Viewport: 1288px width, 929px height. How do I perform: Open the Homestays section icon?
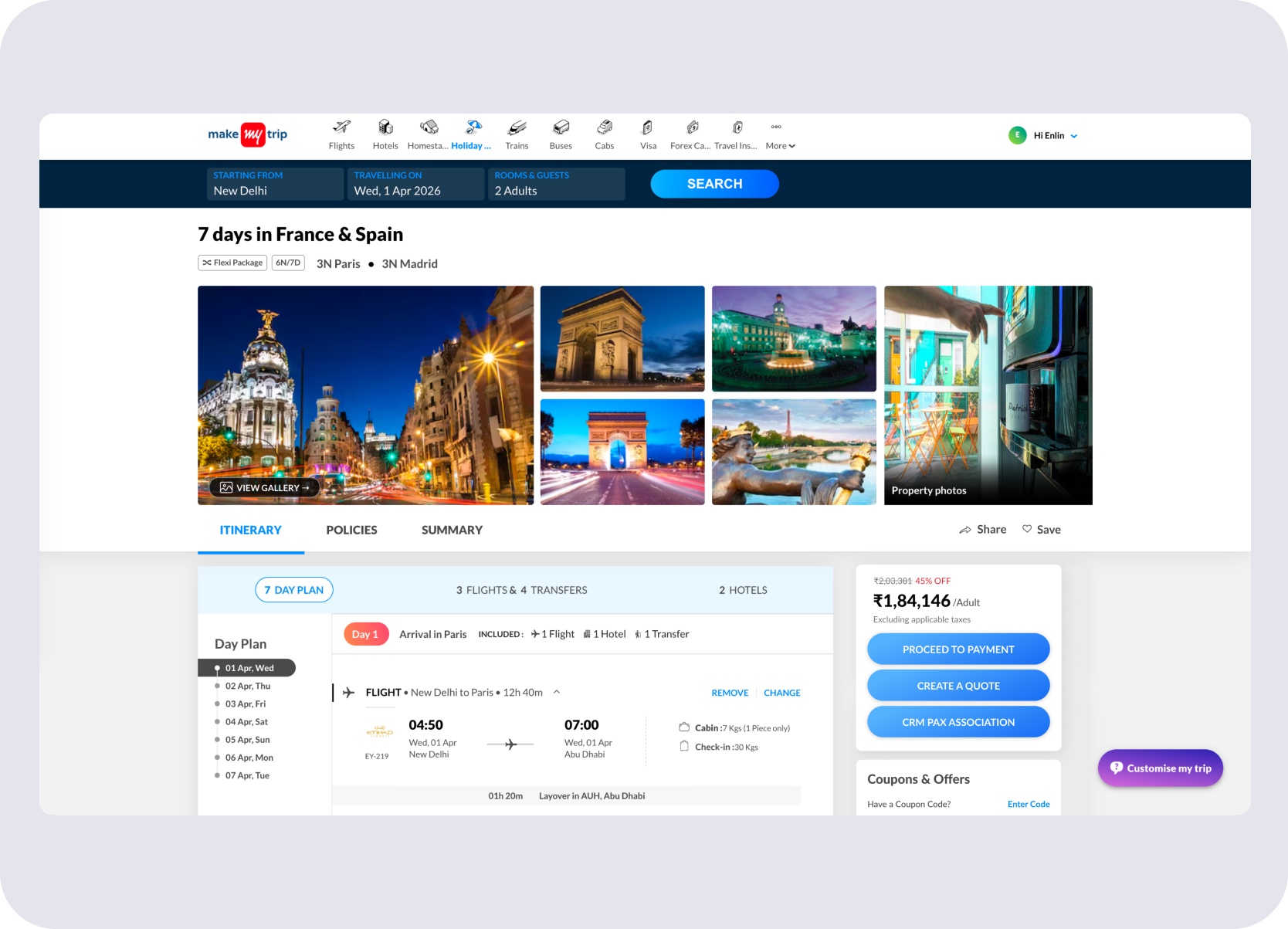429,127
